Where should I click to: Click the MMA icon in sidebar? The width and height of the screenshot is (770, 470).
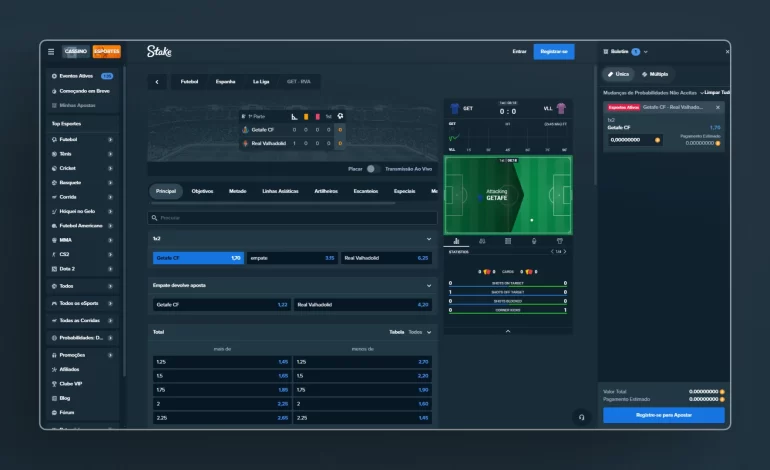(x=54, y=240)
